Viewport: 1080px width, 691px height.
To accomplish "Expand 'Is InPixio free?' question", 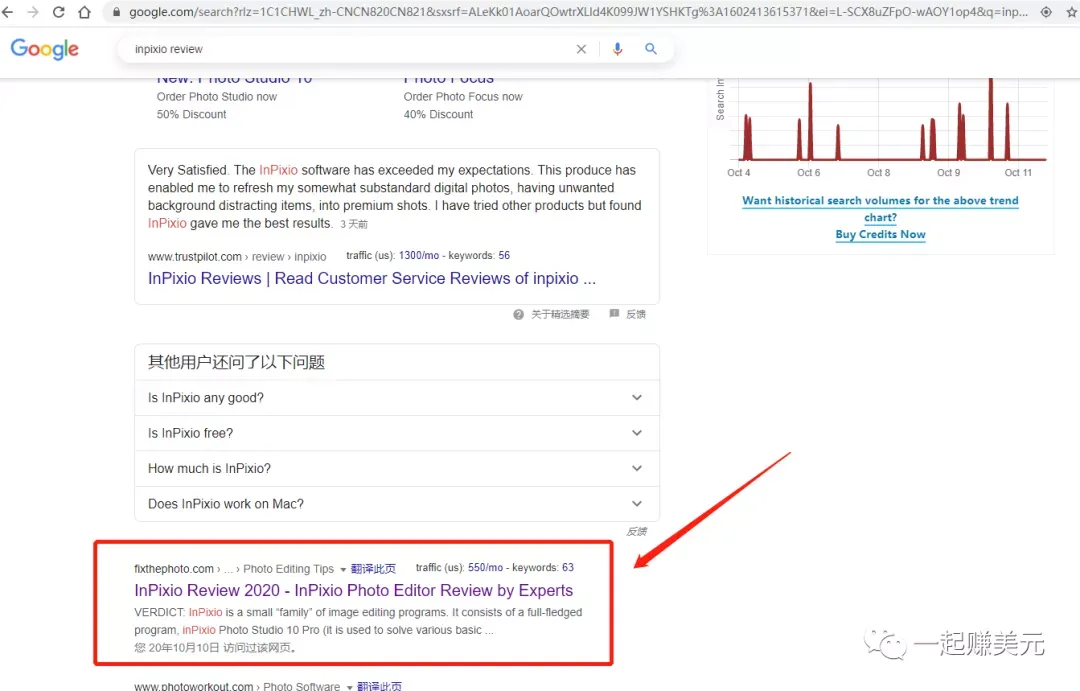I will (397, 433).
